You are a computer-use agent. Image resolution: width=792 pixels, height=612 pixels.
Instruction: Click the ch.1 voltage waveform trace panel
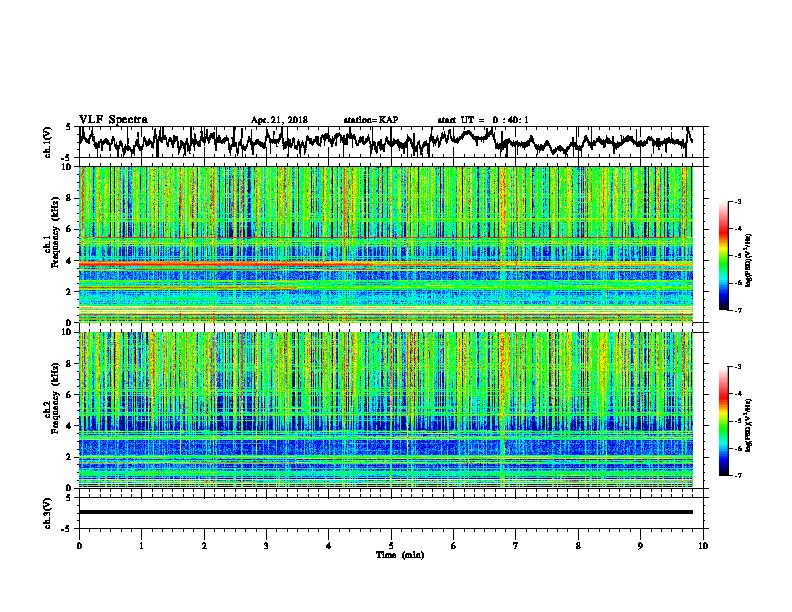click(393, 142)
